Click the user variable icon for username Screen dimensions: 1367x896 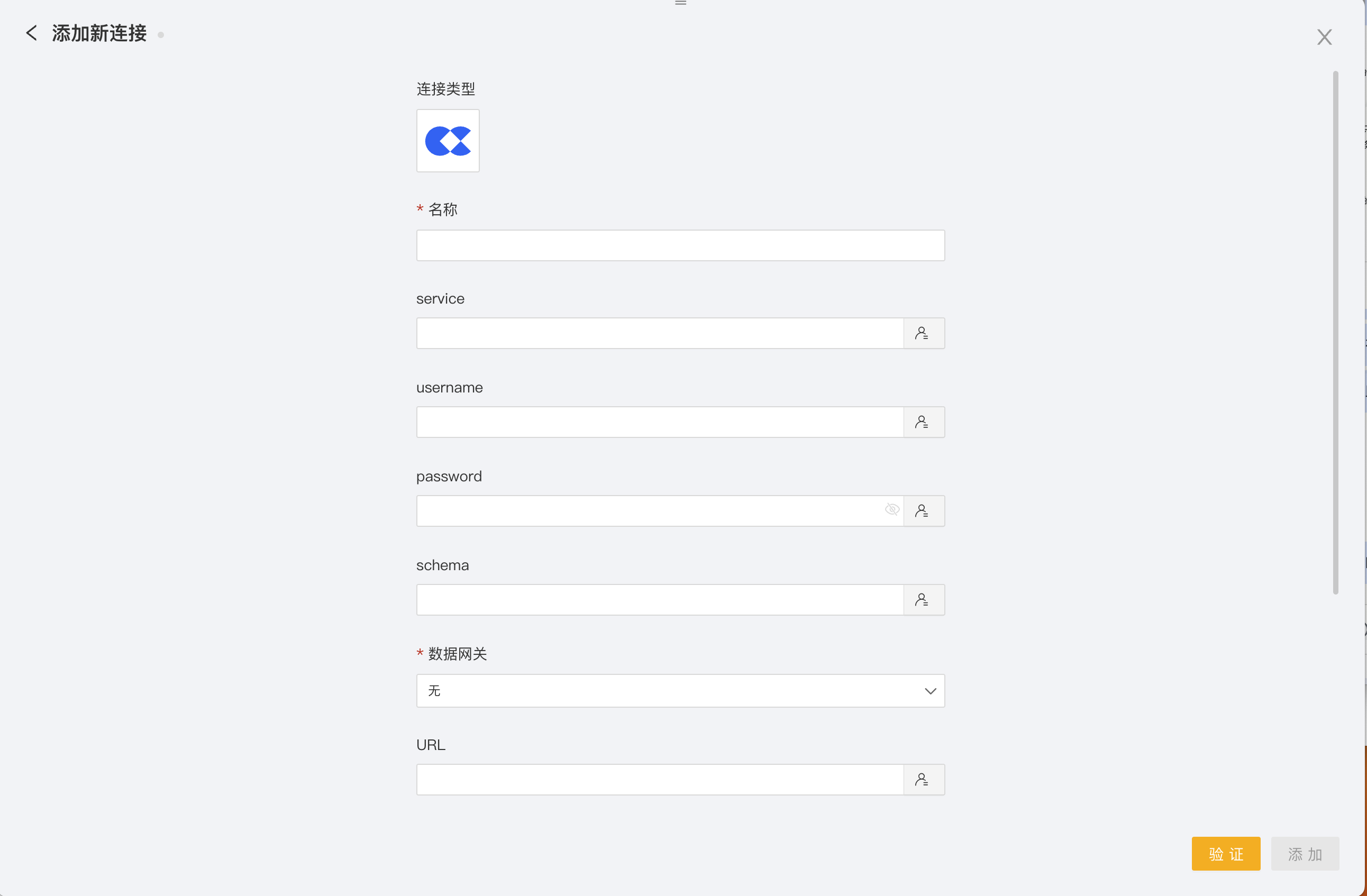point(923,422)
